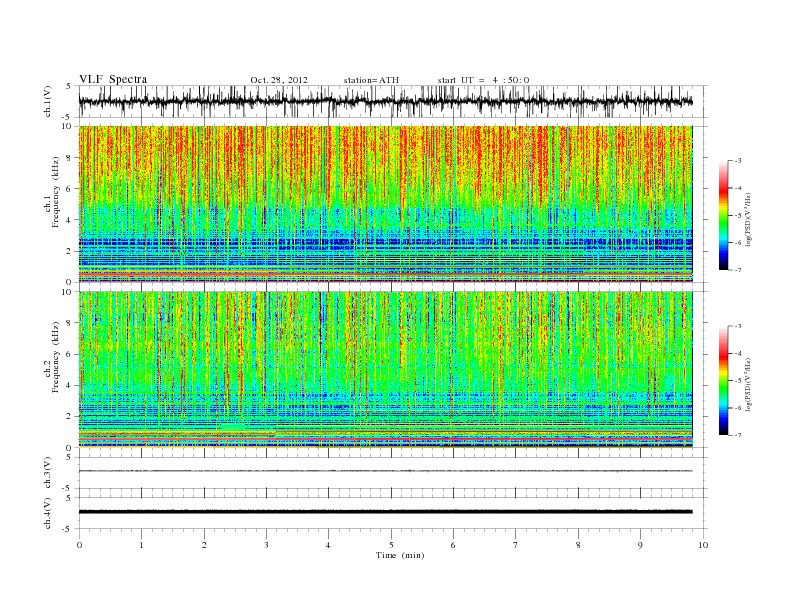Click the "station=ATH" header label
Viewport: 792px width, 612px height.
pos(371,80)
